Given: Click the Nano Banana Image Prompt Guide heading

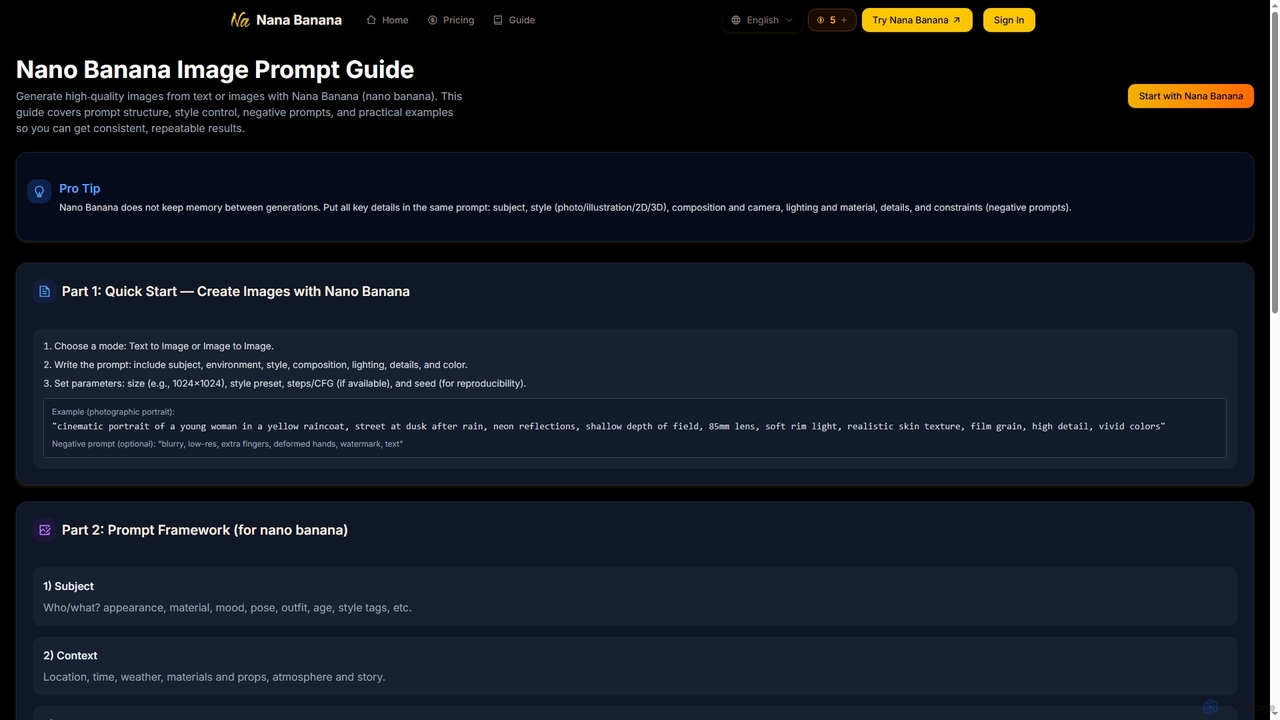Looking at the screenshot, I should point(215,69).
